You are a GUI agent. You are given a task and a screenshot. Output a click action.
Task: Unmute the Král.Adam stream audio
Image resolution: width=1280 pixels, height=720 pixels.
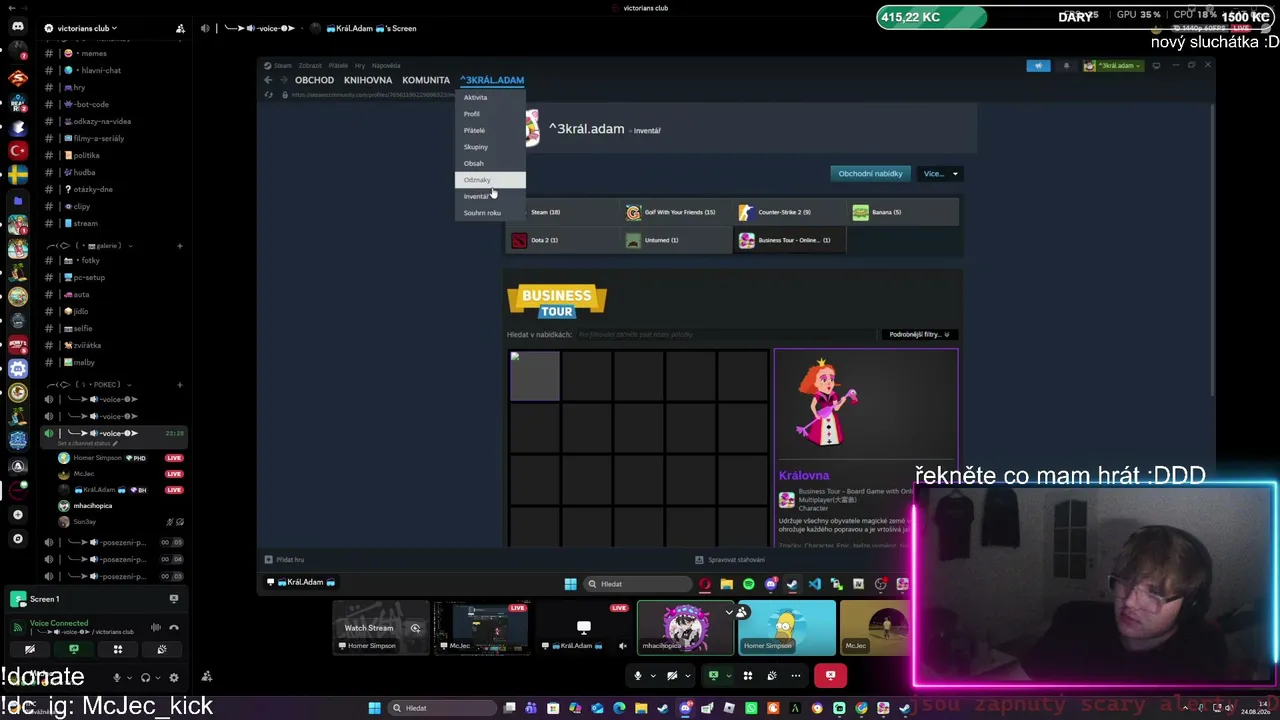click(x=623, y=645)
